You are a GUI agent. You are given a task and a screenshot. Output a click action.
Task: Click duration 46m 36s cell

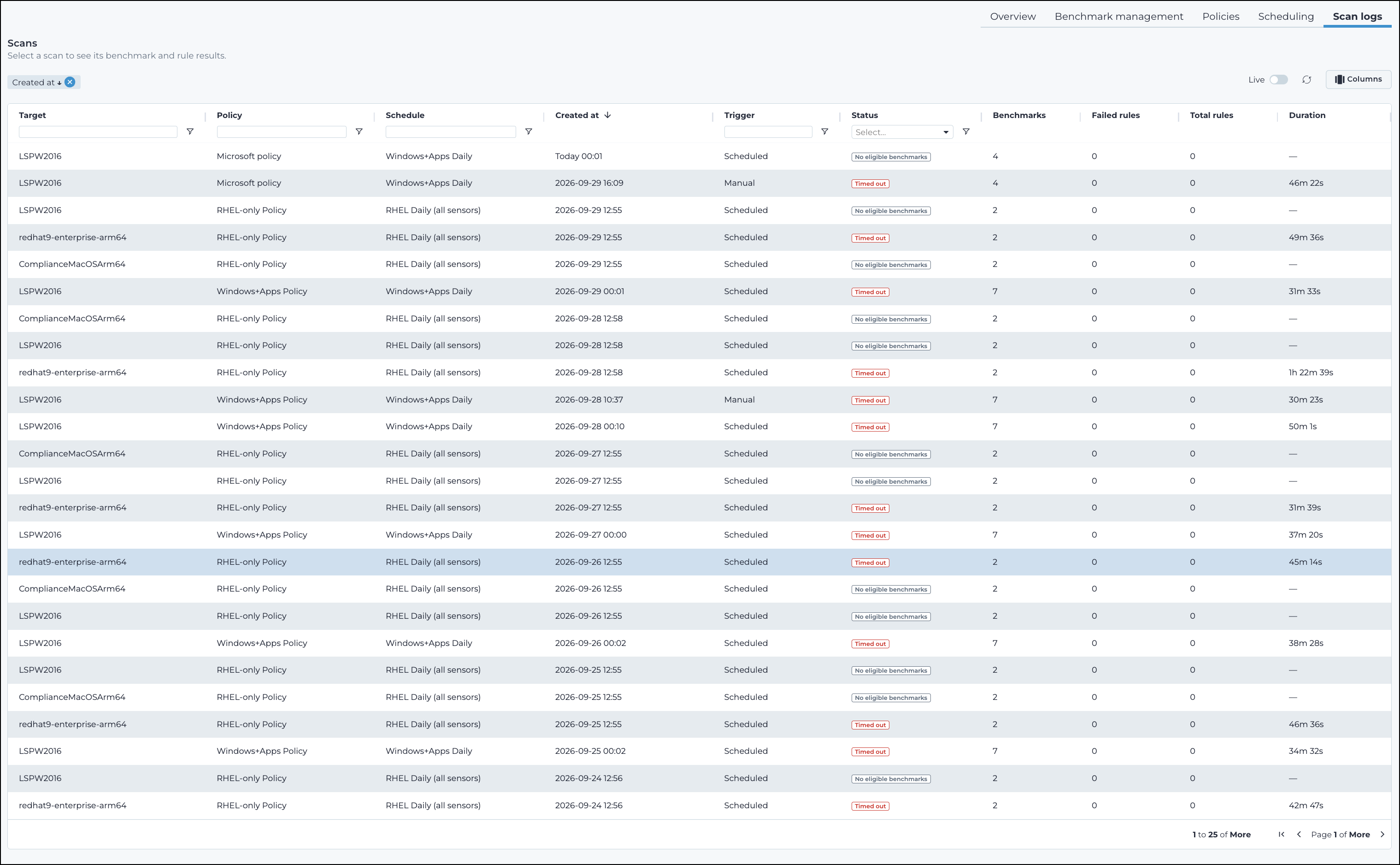pos(1306,724)
